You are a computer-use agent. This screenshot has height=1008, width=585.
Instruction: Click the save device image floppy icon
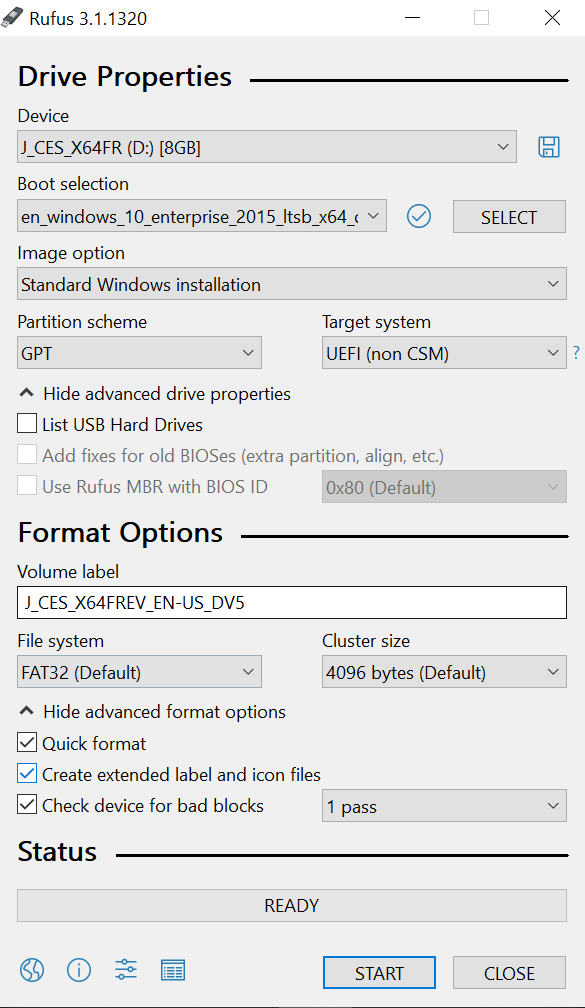548,147
